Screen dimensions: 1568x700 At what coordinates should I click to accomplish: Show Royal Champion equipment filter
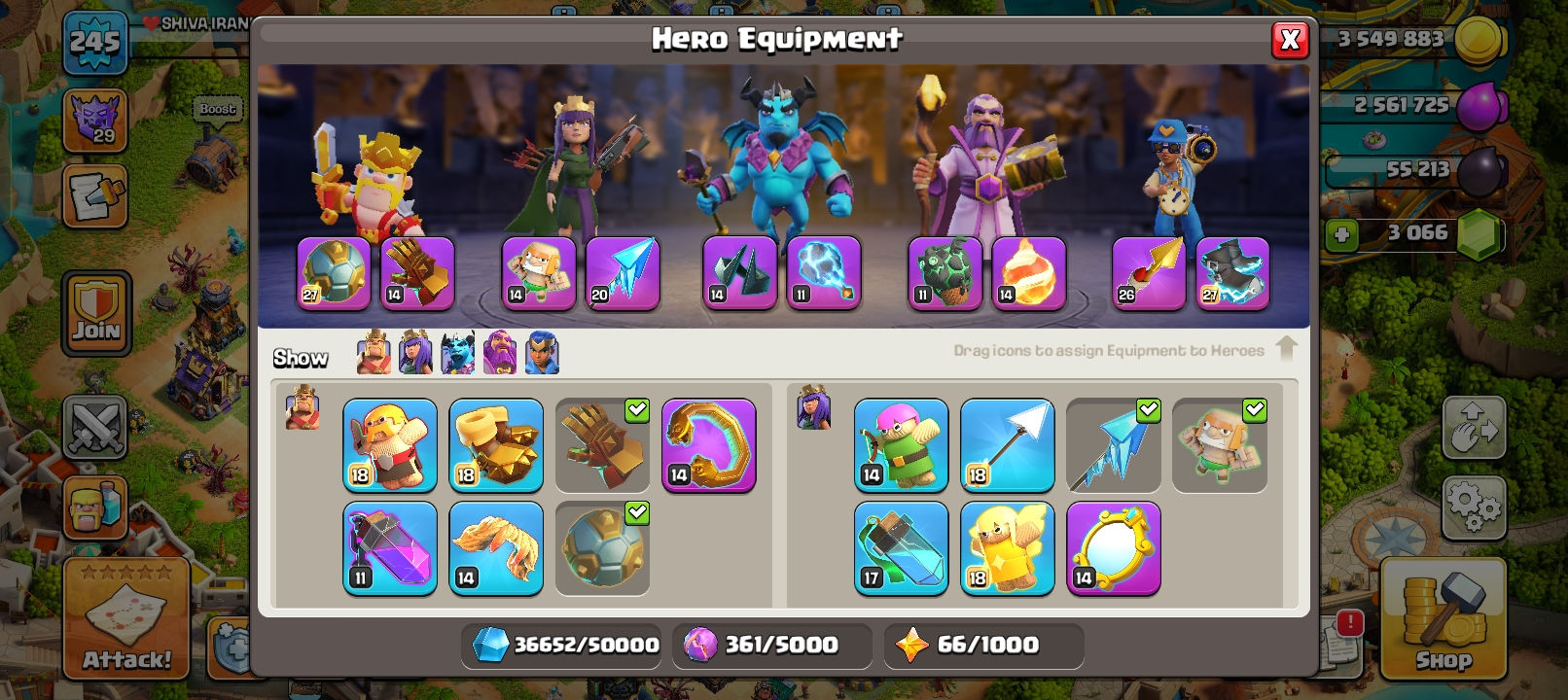click(543, 352)
